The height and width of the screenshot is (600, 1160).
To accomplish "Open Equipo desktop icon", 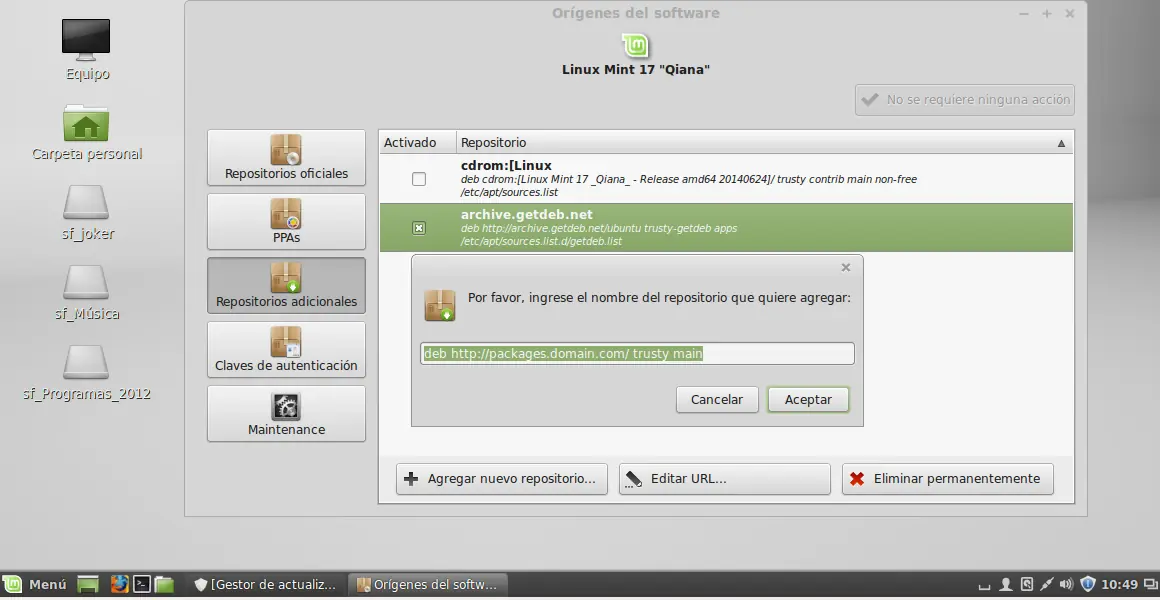I will pyautogui.click(x=87, y=50).
